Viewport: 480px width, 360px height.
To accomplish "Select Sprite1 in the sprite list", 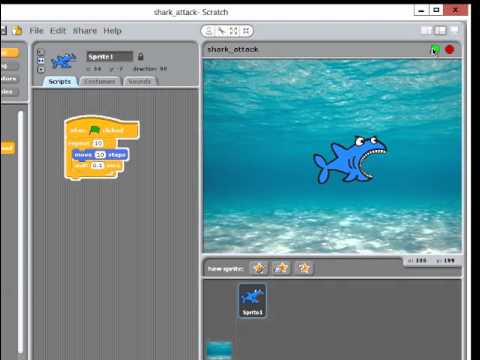I will coord(252,301).
